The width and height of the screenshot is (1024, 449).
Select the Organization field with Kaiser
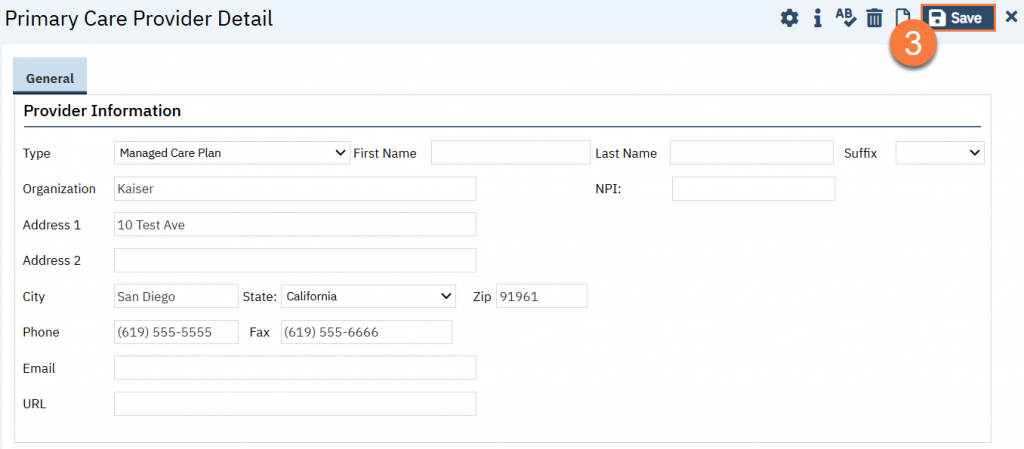pyautogui.click(x=295, y=189)
